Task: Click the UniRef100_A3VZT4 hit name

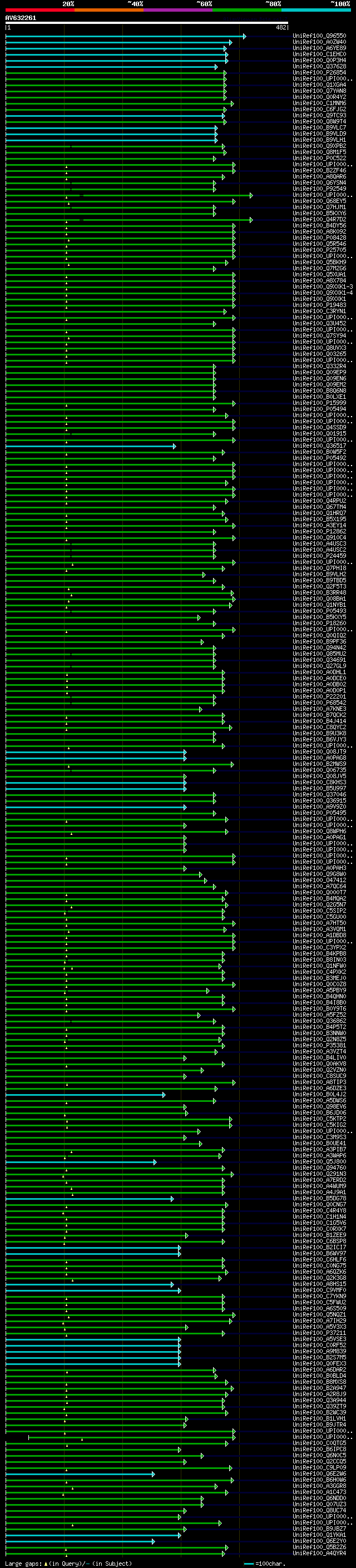Action: (x=319, y=1051)
